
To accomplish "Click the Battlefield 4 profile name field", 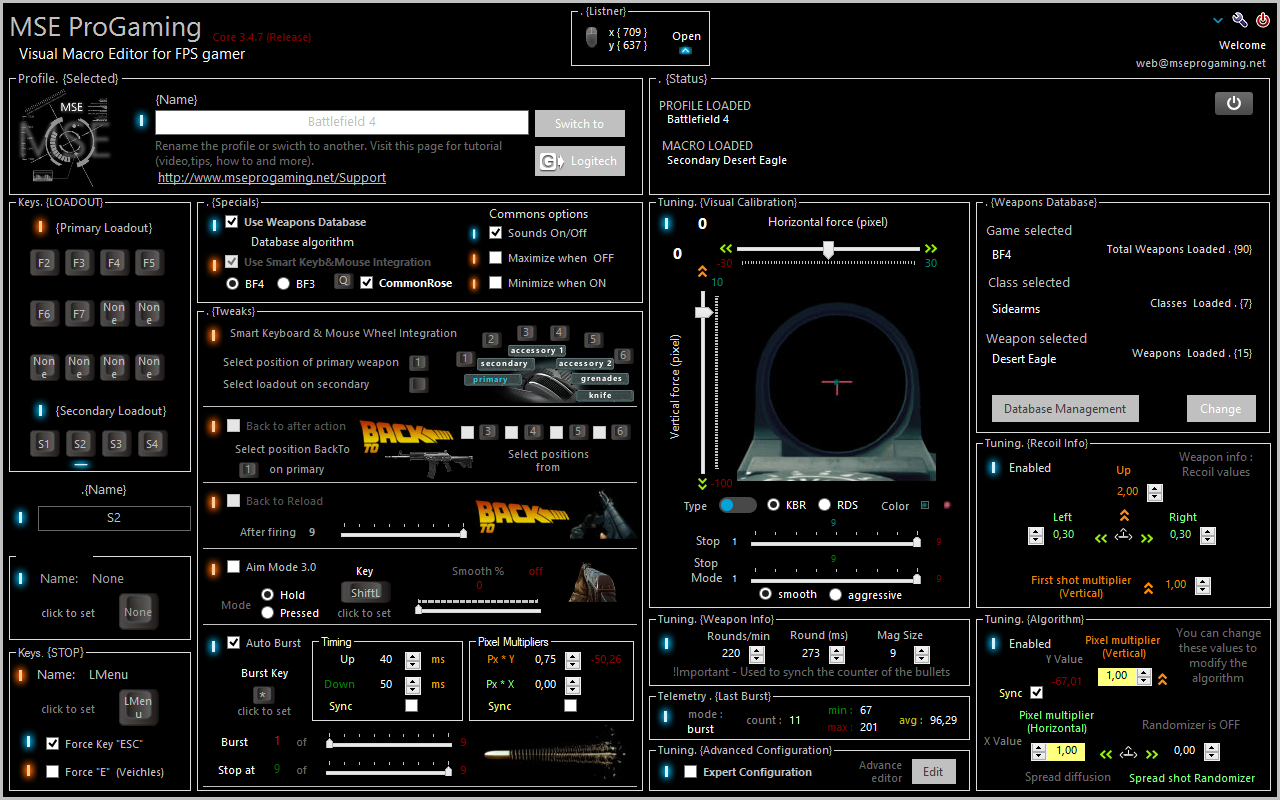I will click(x=342, y=122).
